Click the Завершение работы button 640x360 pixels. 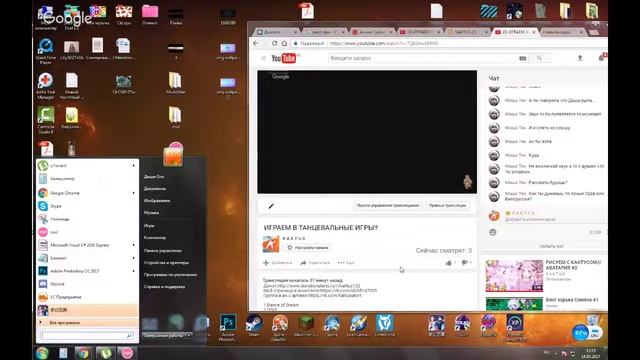(164, 335)
